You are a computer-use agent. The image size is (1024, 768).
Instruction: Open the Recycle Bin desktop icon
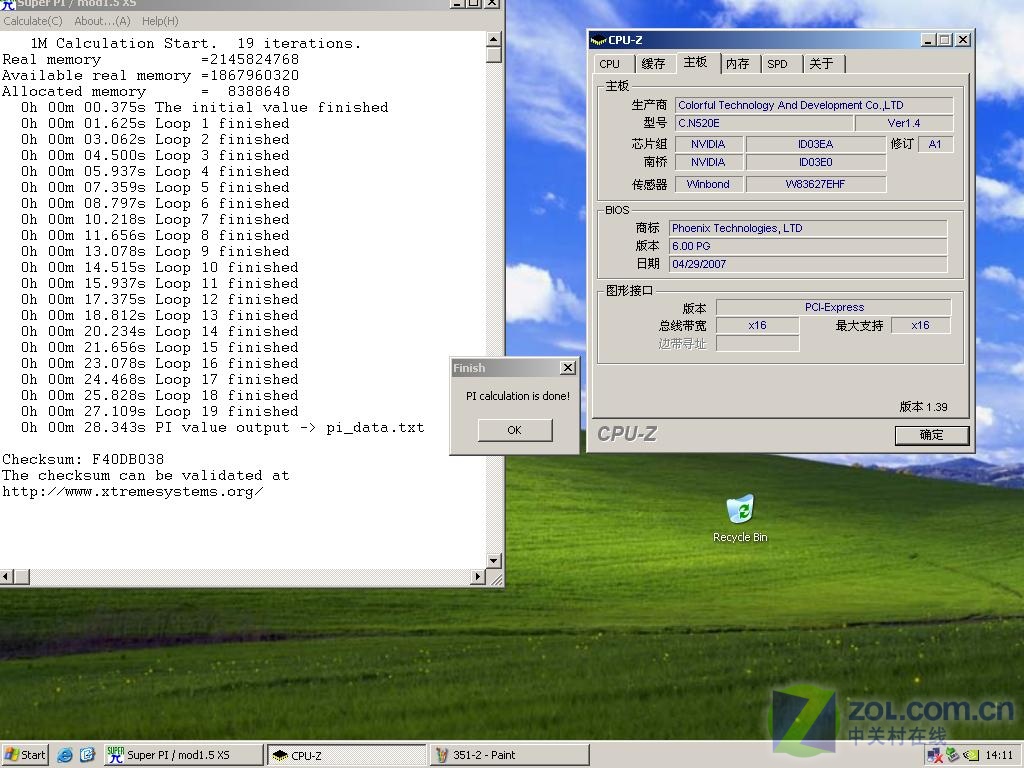pyautogui.click(x=740, y=518)
